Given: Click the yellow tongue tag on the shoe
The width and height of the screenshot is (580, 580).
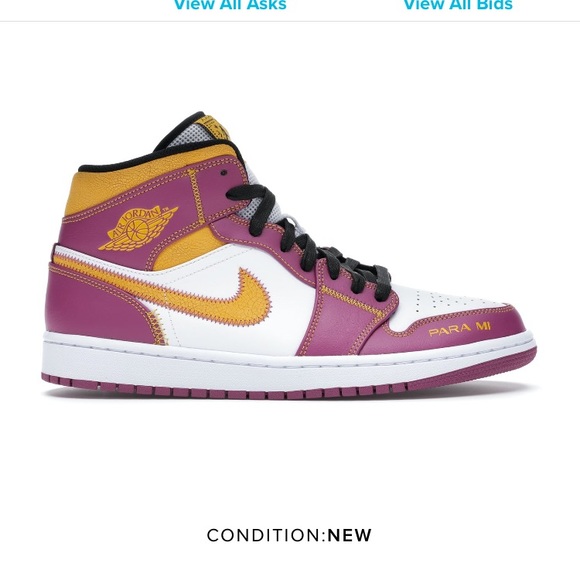Looking at the screenshot, I should (x=215, y=128).
